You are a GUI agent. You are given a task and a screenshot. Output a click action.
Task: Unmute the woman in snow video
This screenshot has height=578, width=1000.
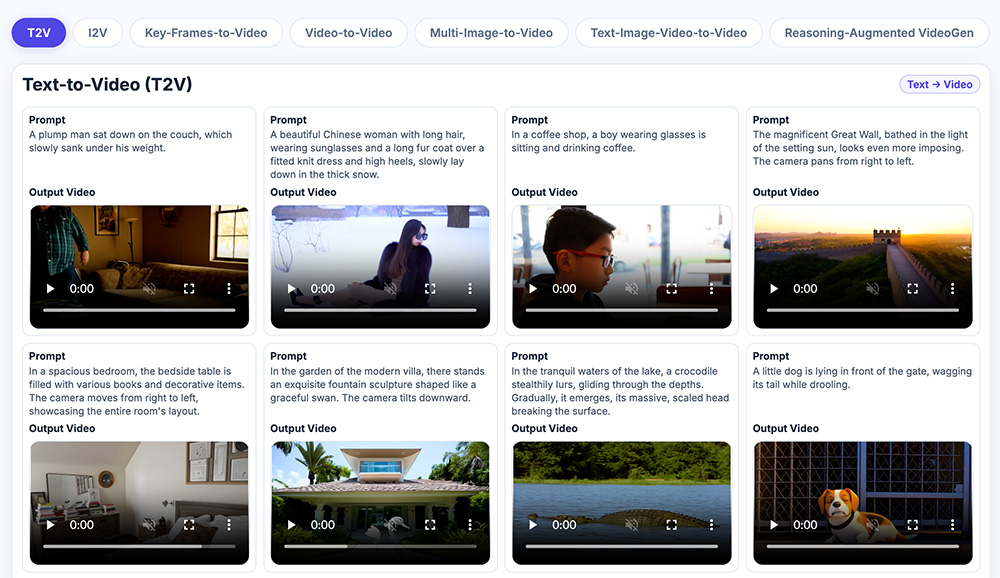coord(390,289)
